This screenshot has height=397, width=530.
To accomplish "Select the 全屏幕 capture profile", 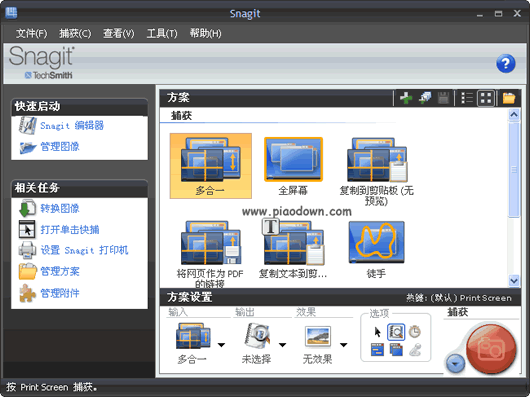I will click(293, 166).
